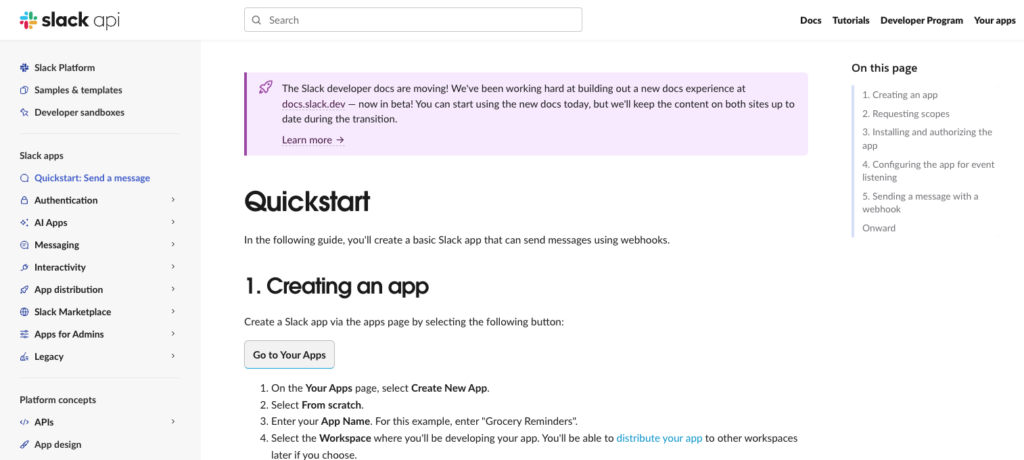Image resolution: width=1024 pixels, height=460 pixels.
Task: Click the rocket icon in the banner
Action: click(265, 88)
